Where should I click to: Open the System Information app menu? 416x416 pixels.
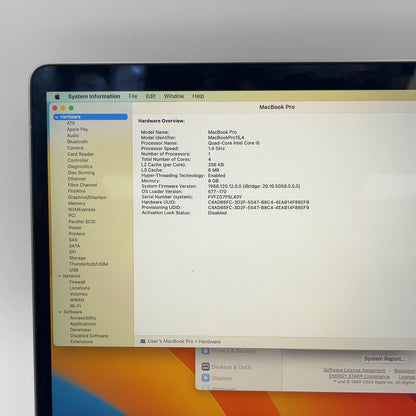coord(94,96)
